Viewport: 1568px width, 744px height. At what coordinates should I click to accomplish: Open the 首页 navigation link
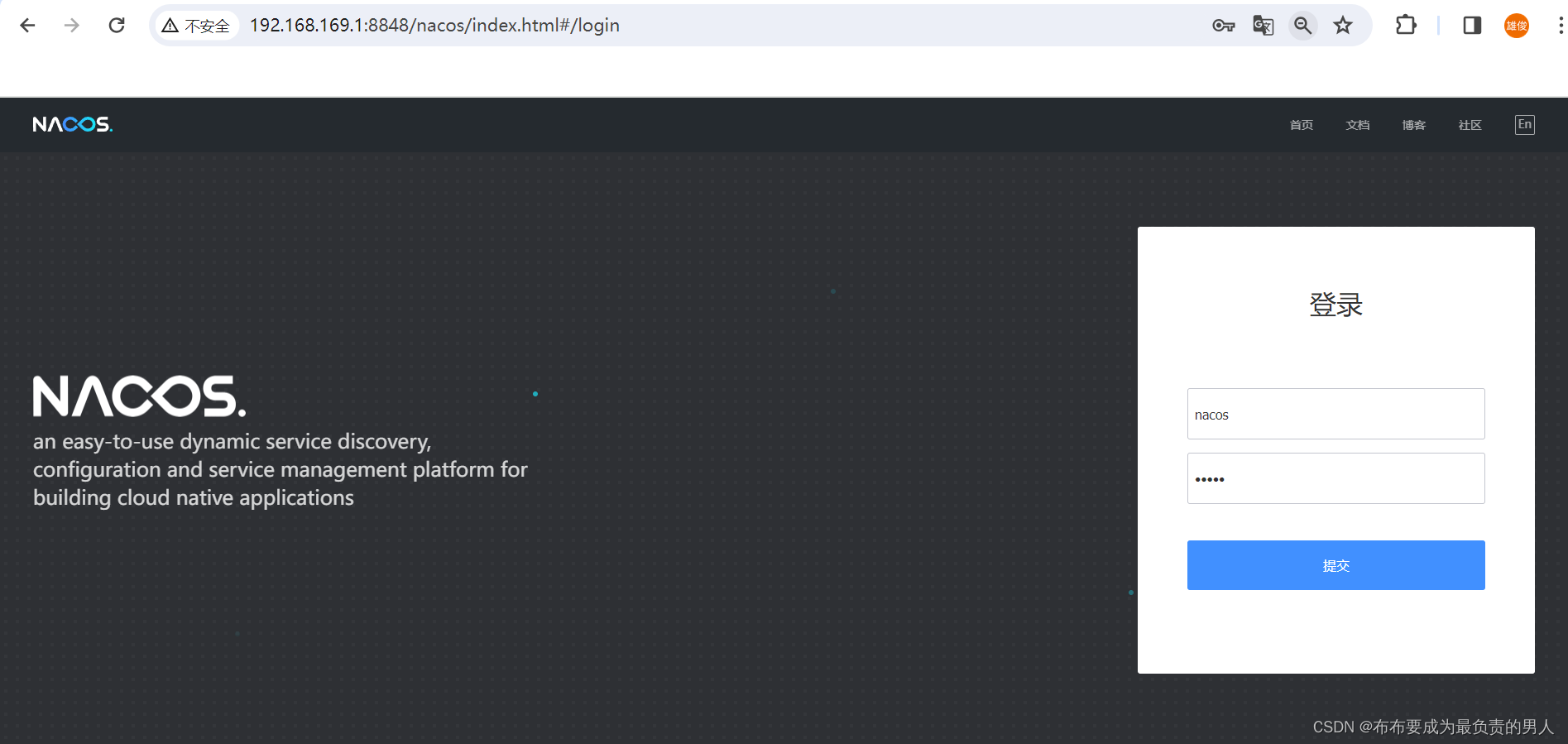tap(1302, 125)
